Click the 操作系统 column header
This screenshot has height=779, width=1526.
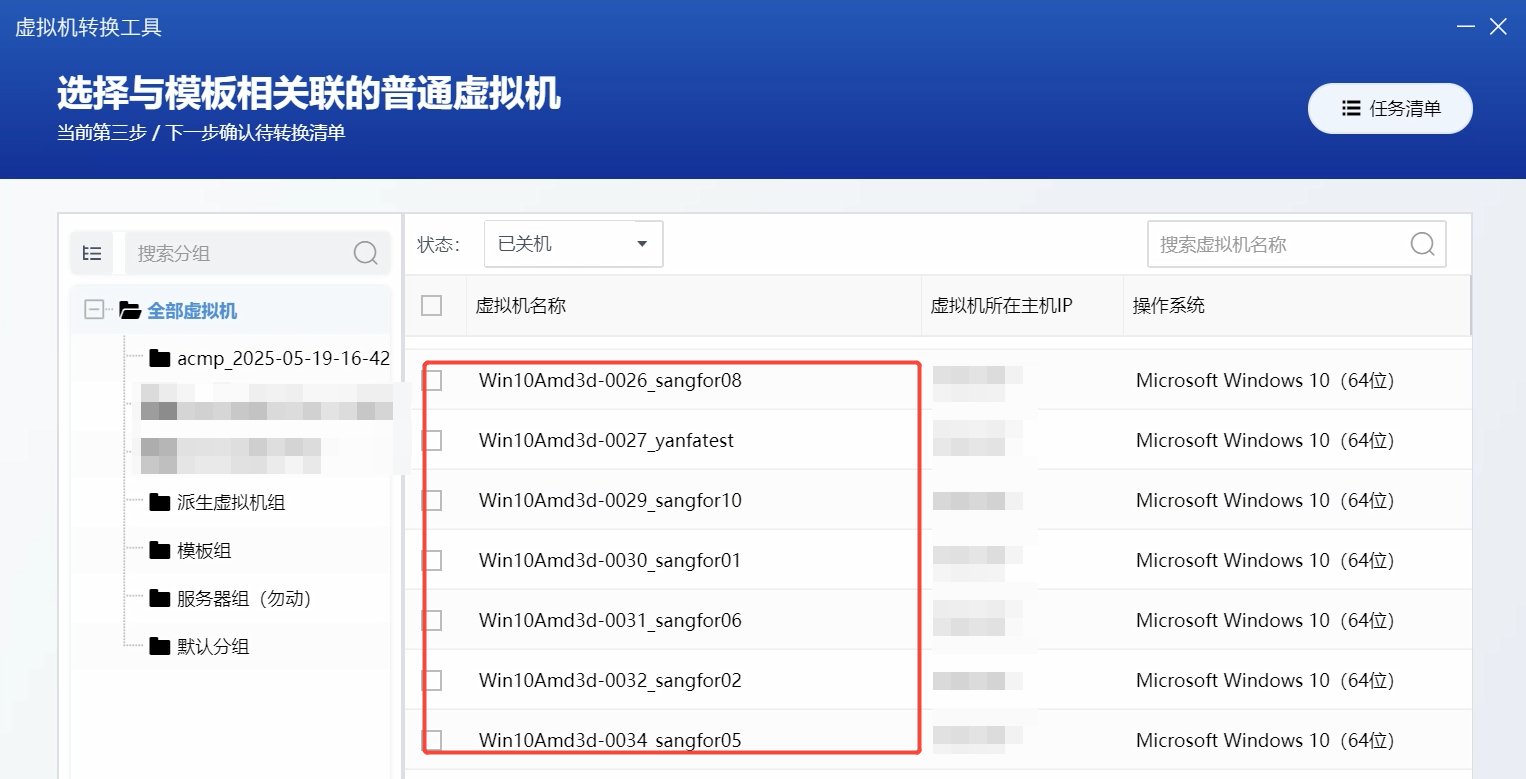point(1168,306)
